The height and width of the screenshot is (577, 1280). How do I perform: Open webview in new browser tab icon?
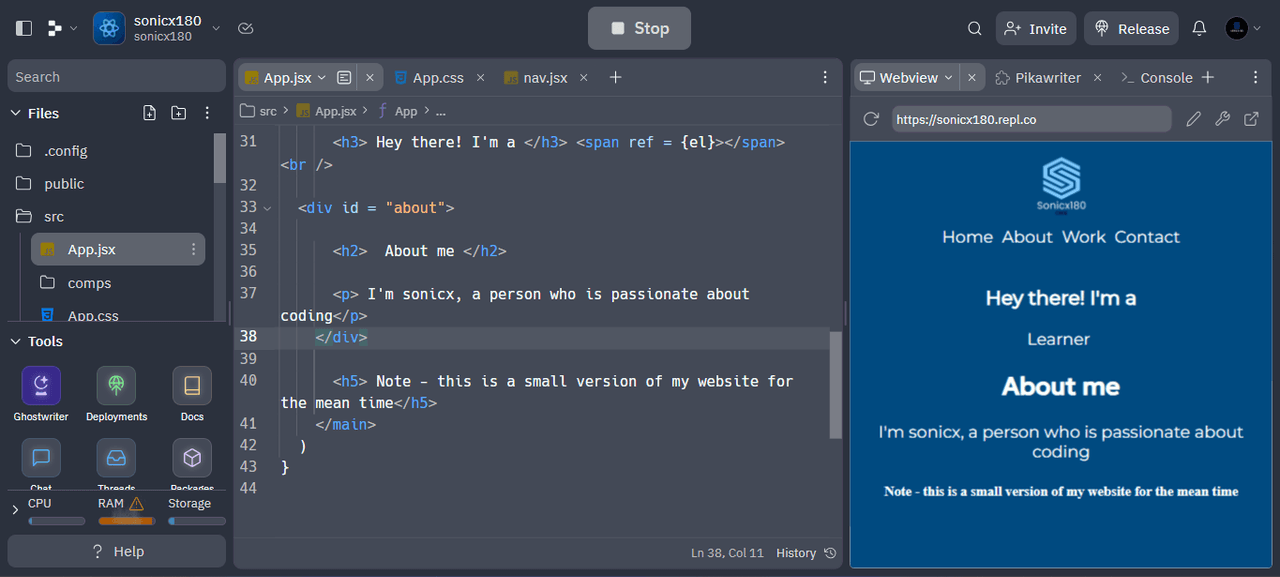pos(1251,119)
